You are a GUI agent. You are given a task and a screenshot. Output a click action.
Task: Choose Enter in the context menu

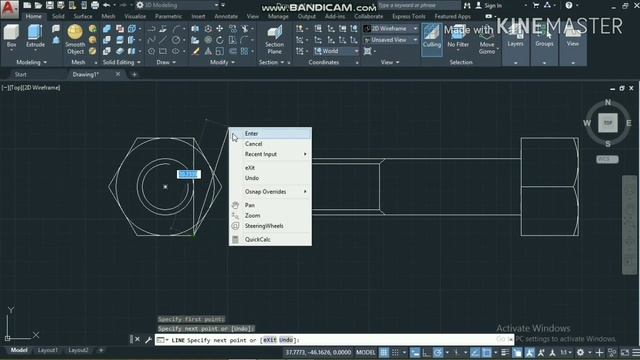(270, 133)
